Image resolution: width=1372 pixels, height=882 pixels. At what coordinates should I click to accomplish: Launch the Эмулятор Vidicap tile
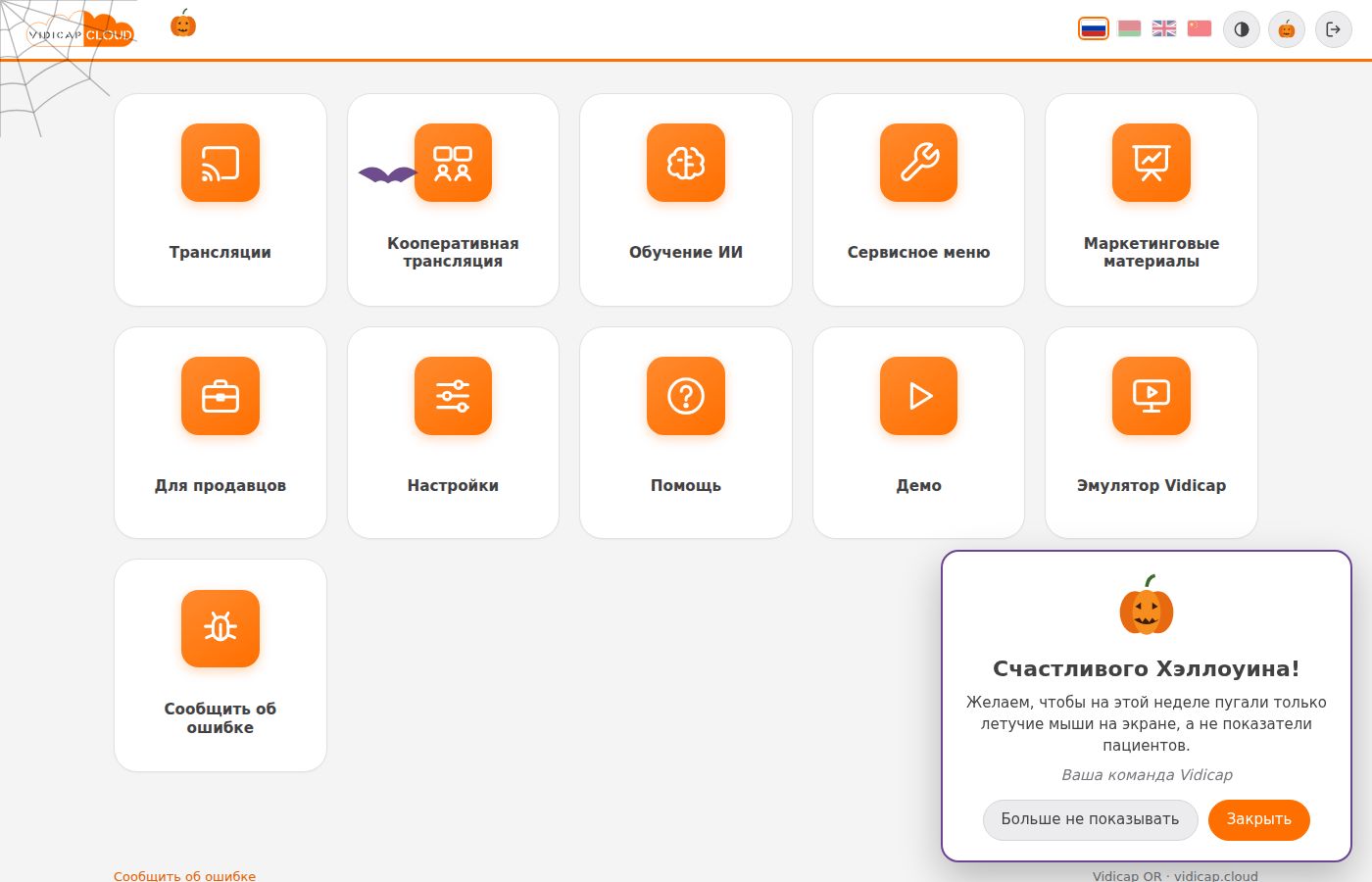[1151, 432]
